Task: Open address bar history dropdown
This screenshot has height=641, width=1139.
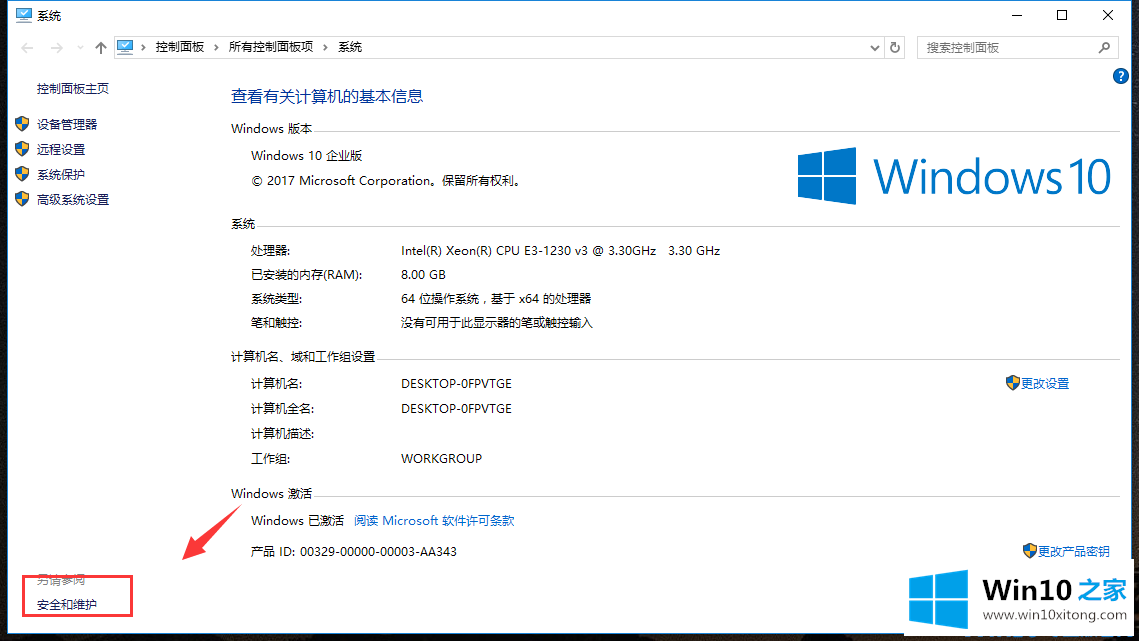Action: [875, 48]
